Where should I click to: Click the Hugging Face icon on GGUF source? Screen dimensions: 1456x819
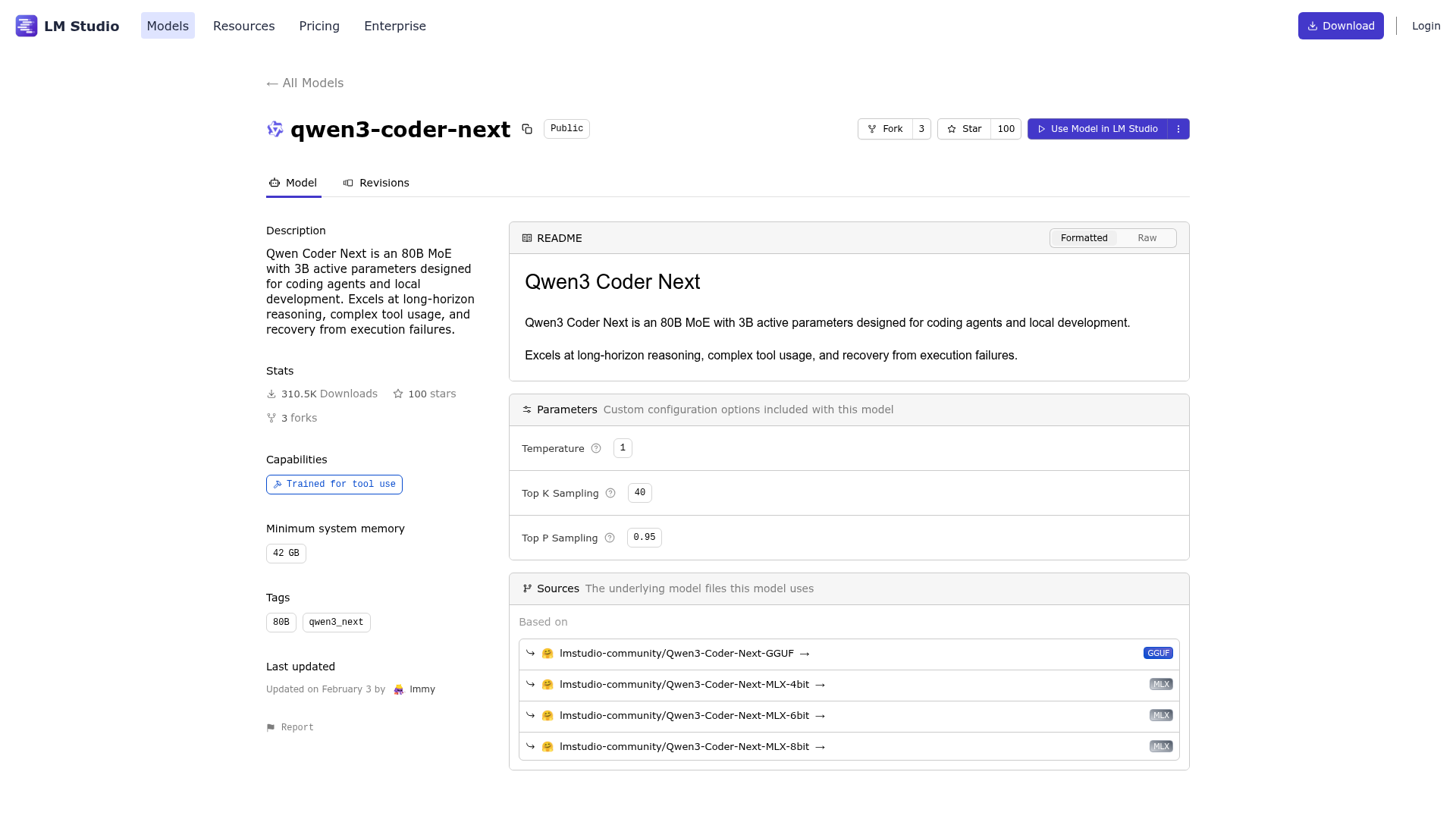(x=548, y=653)
